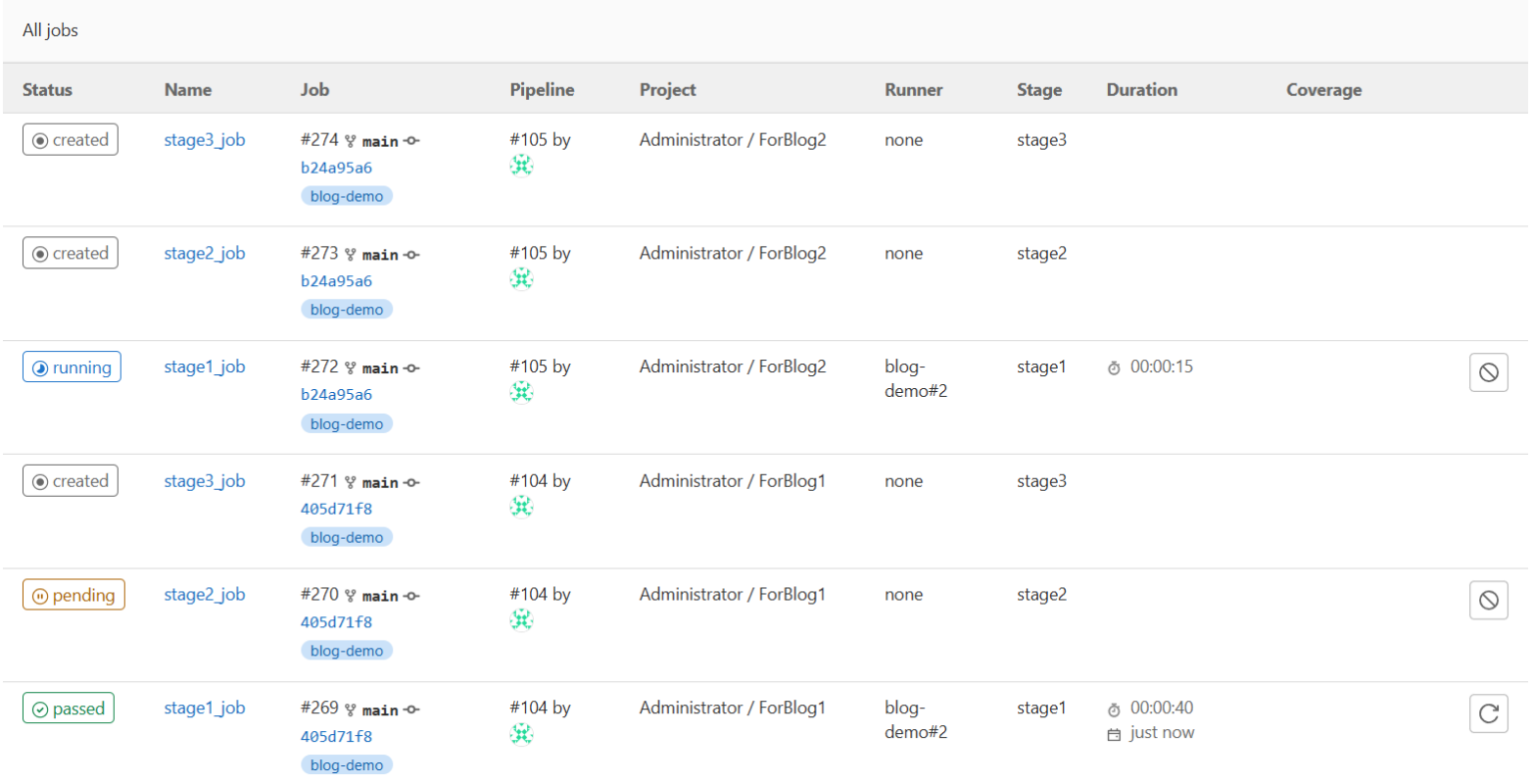The height and width of the screenshot is (784, 1533).
Task: Click the passed status badge on job #269
Action: (x=68, y=707)
